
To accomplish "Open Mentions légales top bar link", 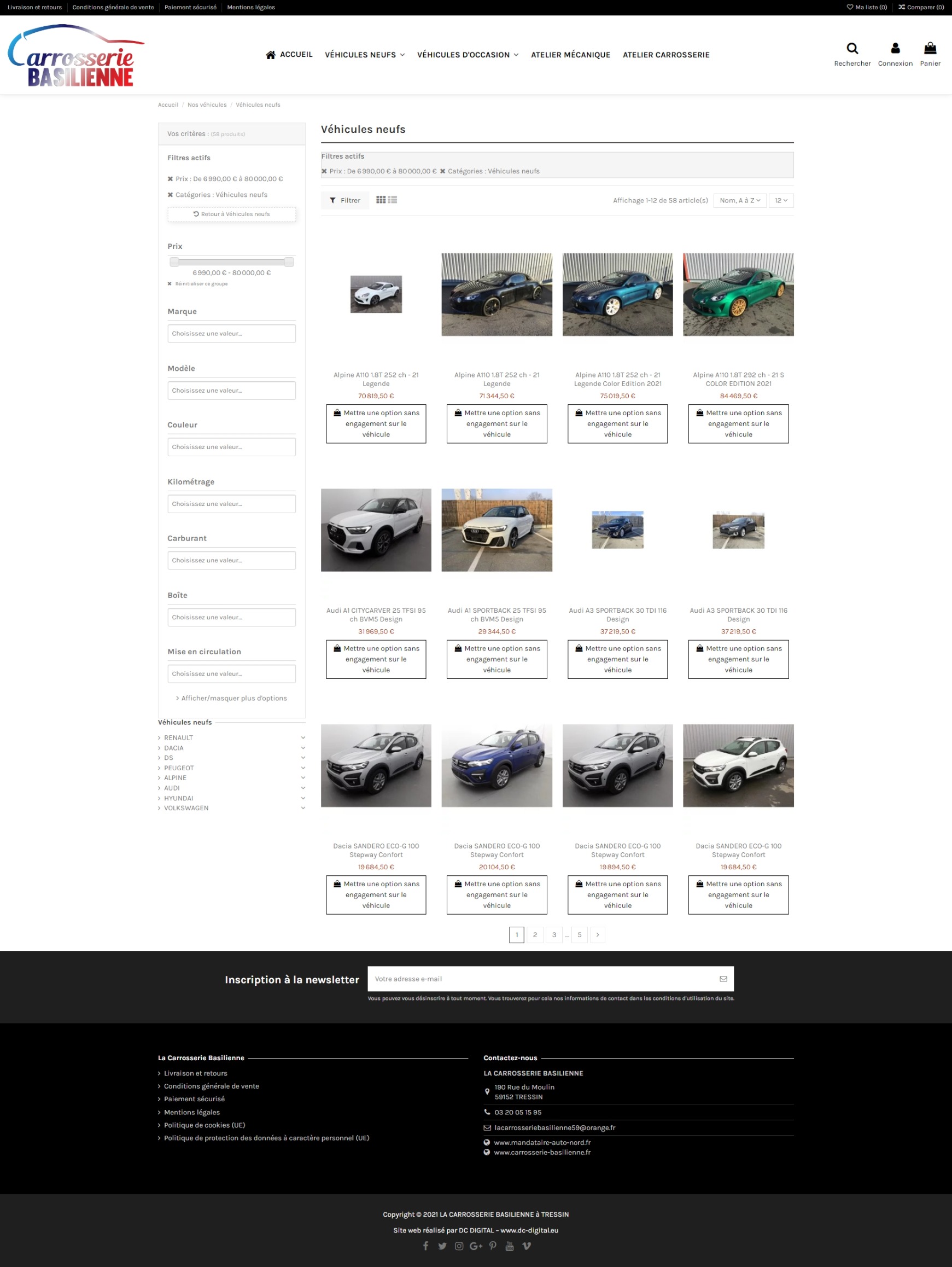I will click(x=251, y=8).
